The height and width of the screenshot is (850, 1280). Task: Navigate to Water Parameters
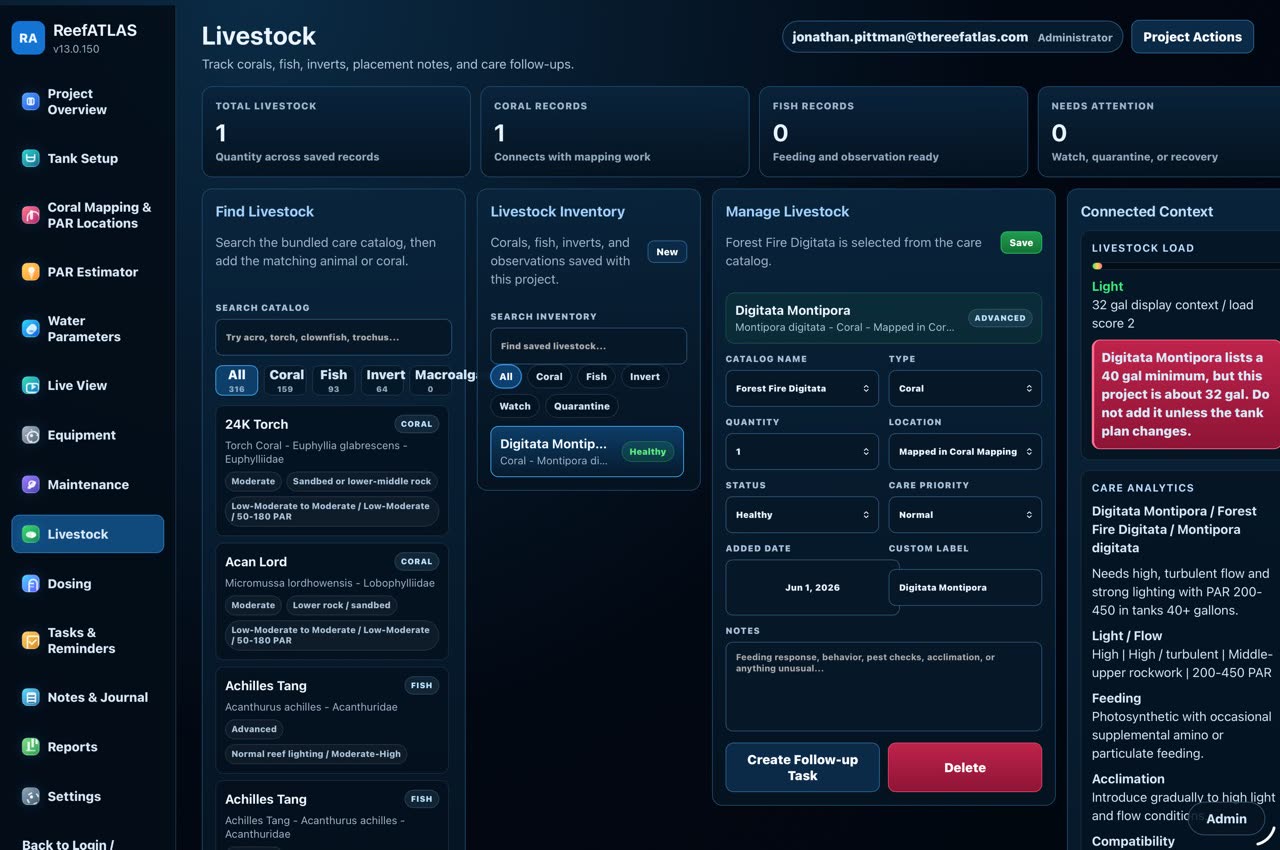87,328
